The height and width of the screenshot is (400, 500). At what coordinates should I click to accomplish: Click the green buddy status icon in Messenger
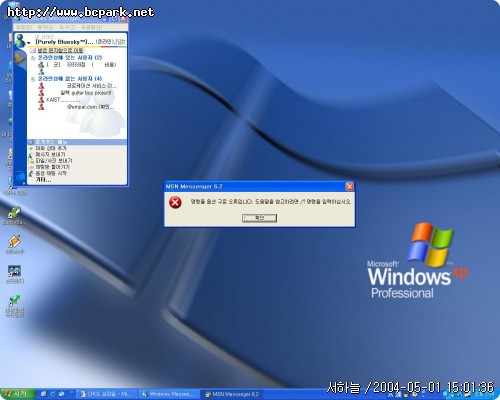[x=21, y=40]
